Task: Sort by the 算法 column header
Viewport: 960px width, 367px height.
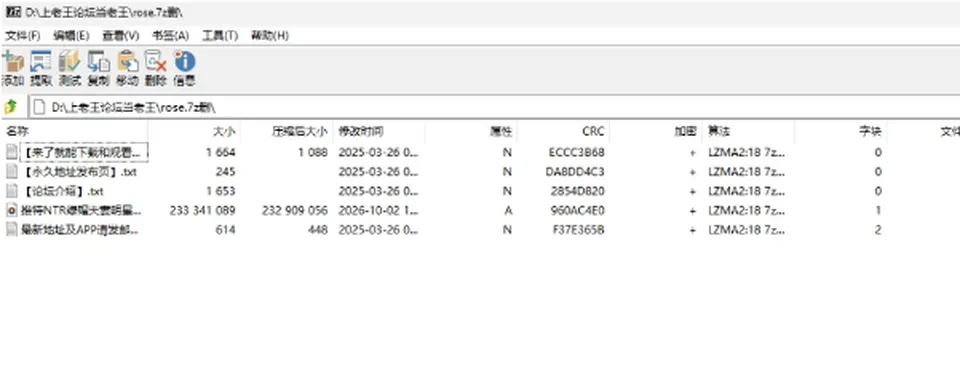Action: pos(749,131)
